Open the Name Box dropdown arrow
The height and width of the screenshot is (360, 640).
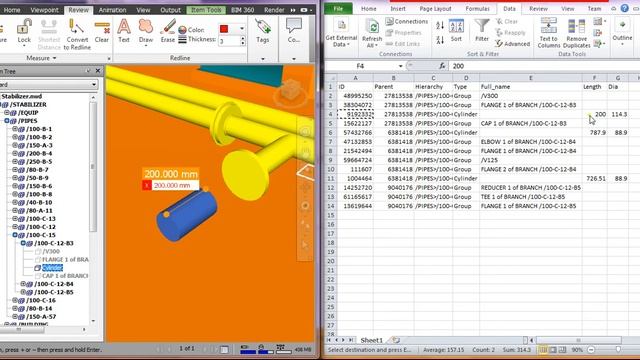[x=400, y=66]
